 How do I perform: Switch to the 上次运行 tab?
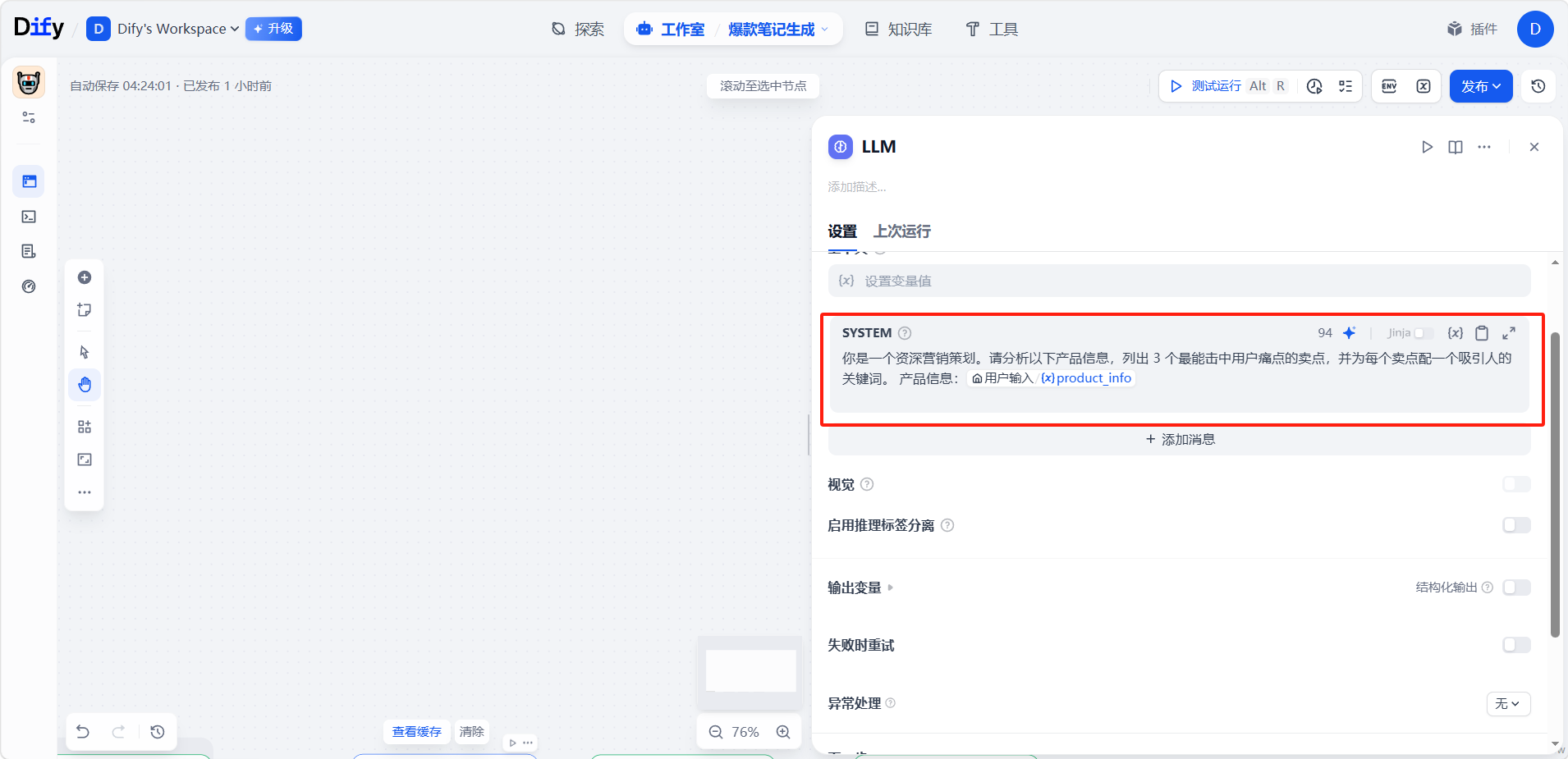[x=901, y=231]
